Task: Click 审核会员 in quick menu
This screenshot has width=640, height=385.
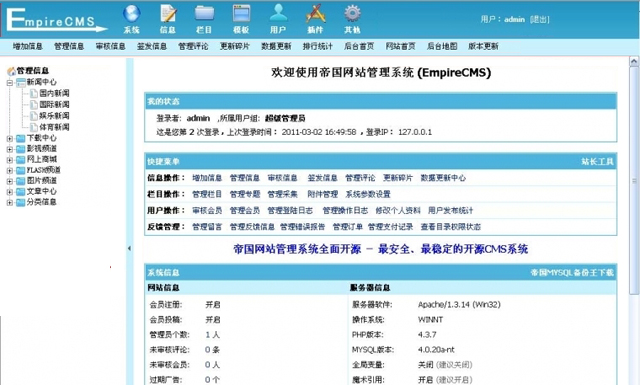Action: [207, 211]
